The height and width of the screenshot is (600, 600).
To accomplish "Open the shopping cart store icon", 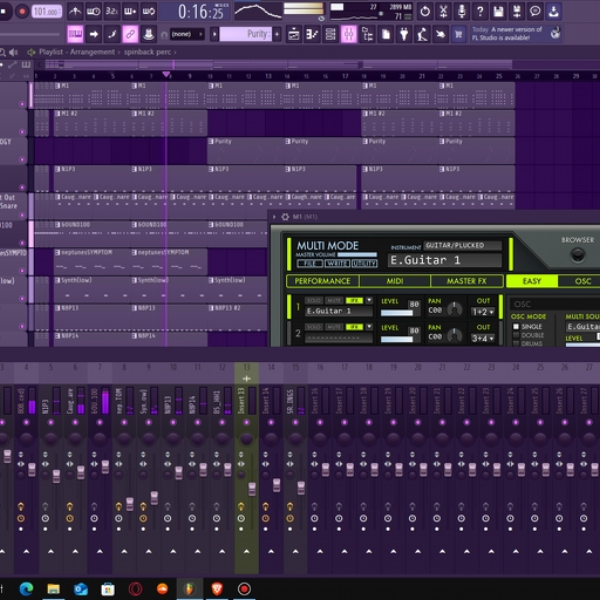I will tap(458, 34).
